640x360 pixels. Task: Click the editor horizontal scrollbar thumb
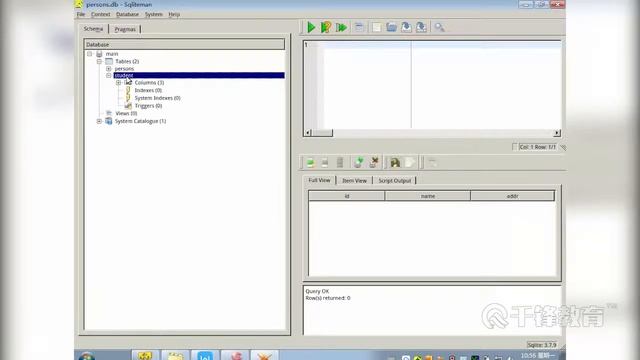tap(322, 133)
